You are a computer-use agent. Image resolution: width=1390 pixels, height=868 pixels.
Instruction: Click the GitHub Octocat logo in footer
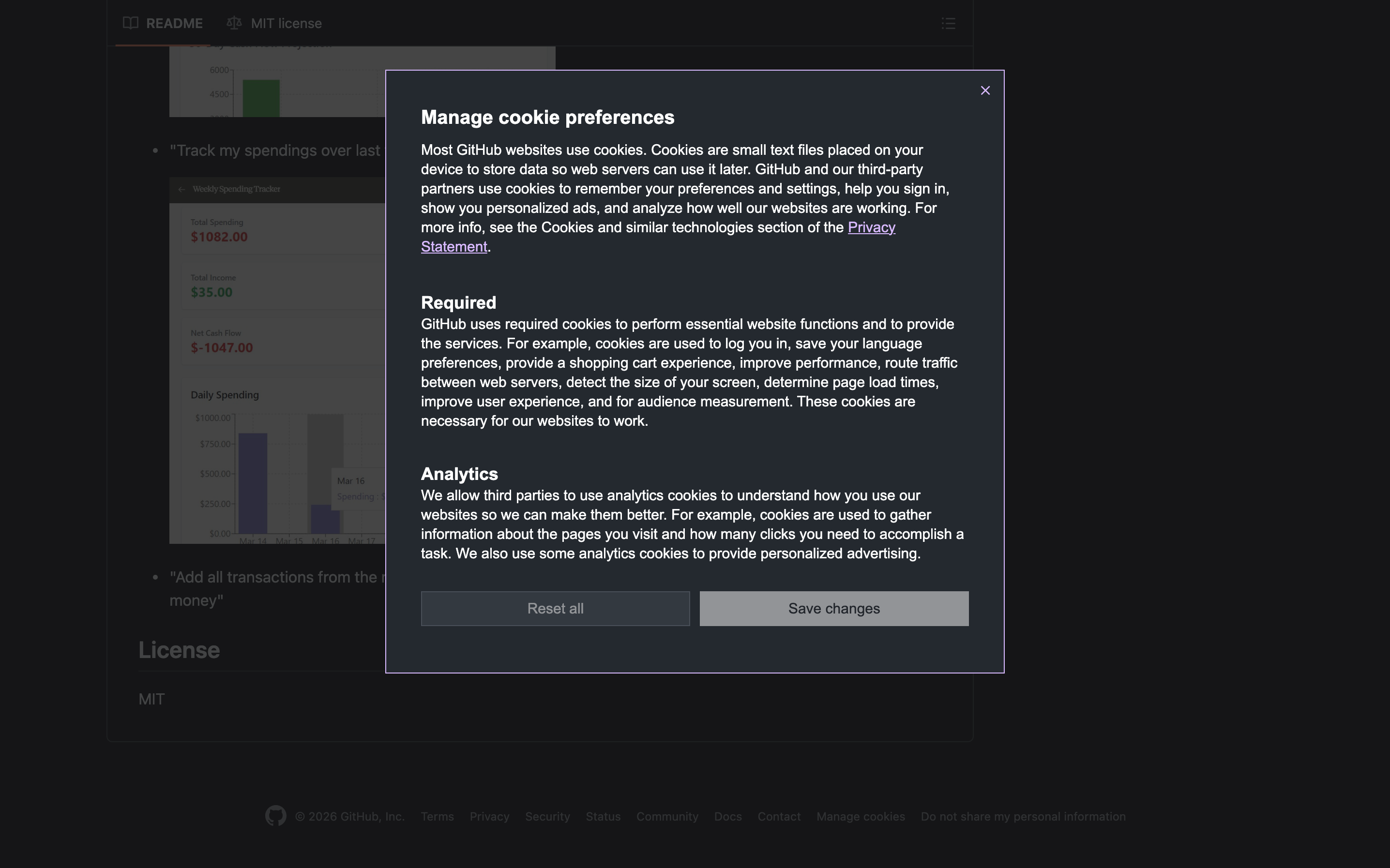click(x=275, y=816)
